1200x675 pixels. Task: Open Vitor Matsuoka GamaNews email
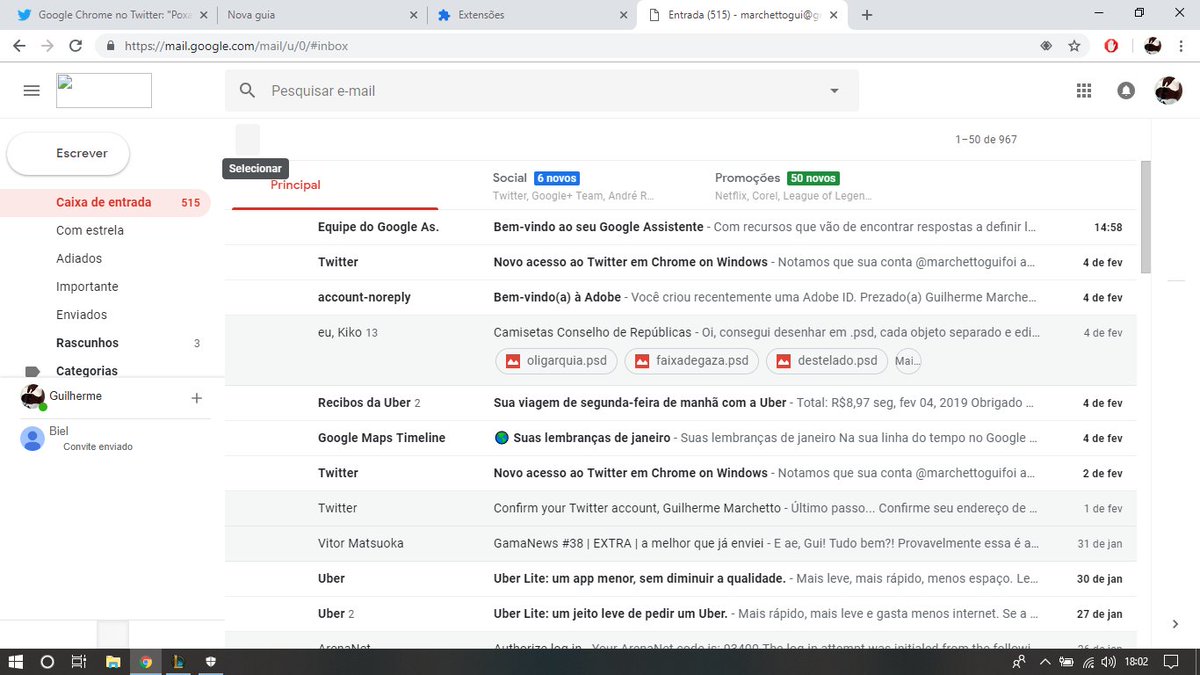680,543
